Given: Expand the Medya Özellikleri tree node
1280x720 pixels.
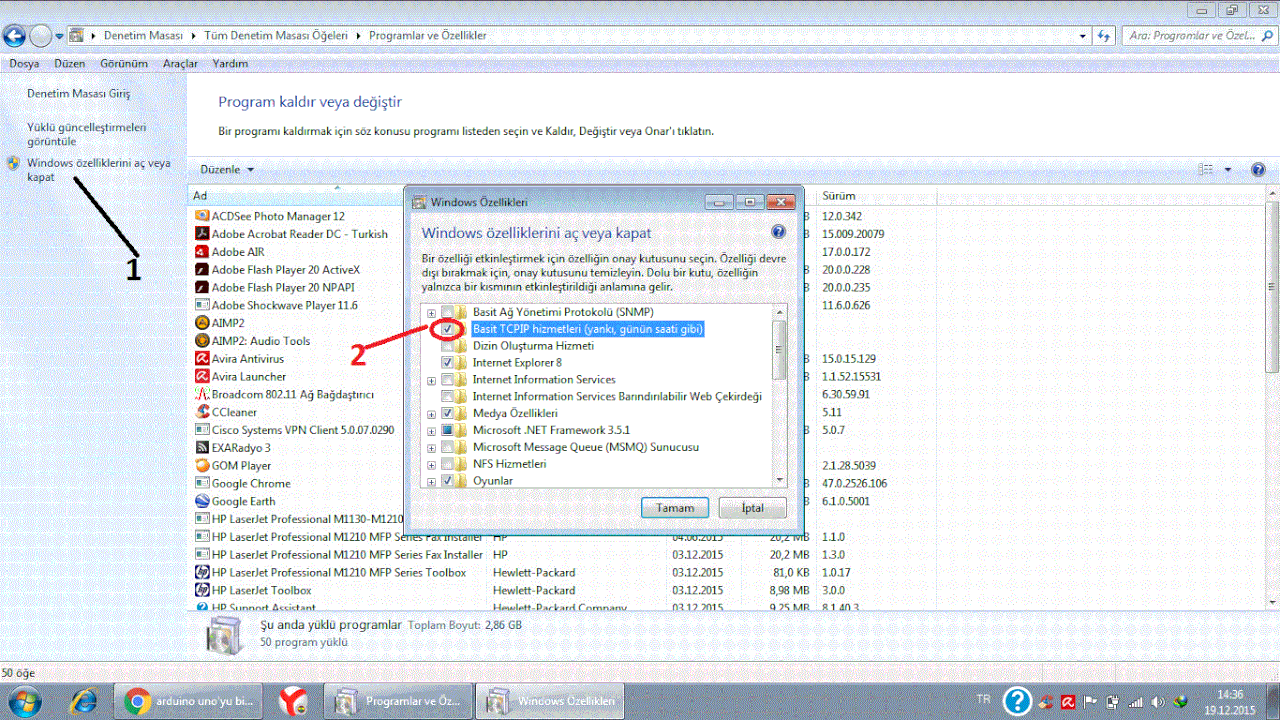Looking at the screenshot, I should (431, 414).
